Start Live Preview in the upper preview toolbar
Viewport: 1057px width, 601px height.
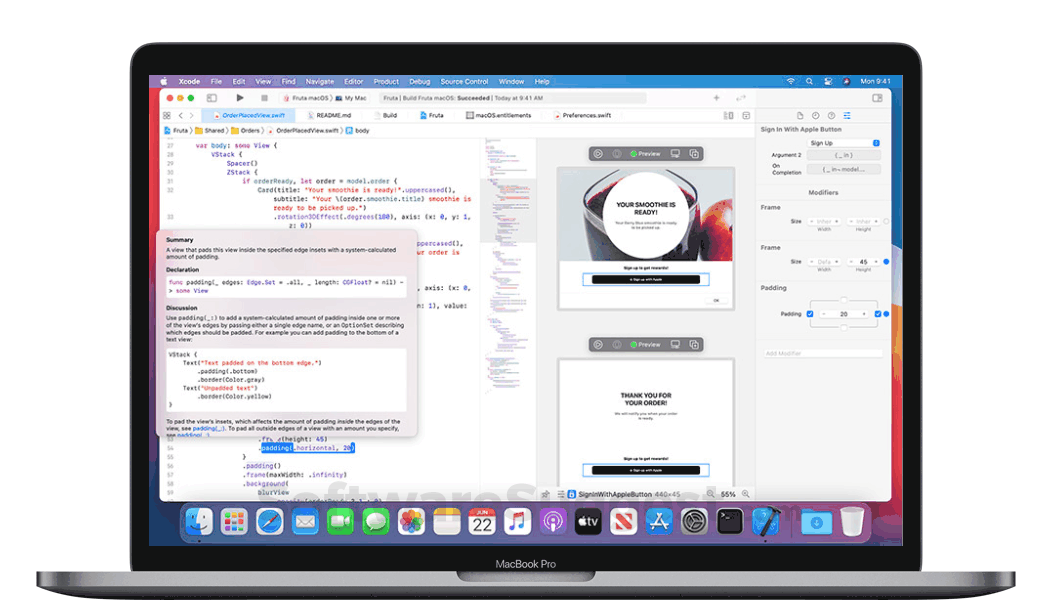click(x=598, y=154)
